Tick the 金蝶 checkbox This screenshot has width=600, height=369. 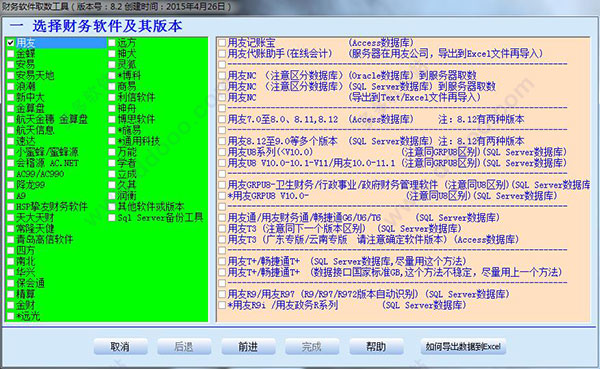11,54
